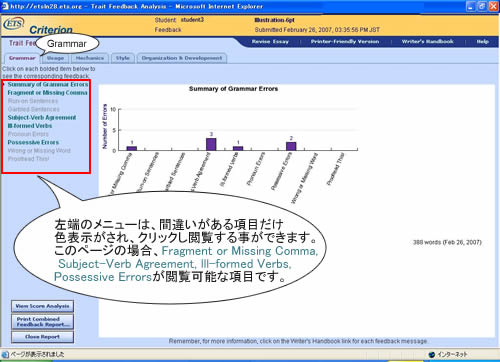Viewport: 500px width, 362px height.
Task: Switch to the Usage tab
Action: (55, 58)
